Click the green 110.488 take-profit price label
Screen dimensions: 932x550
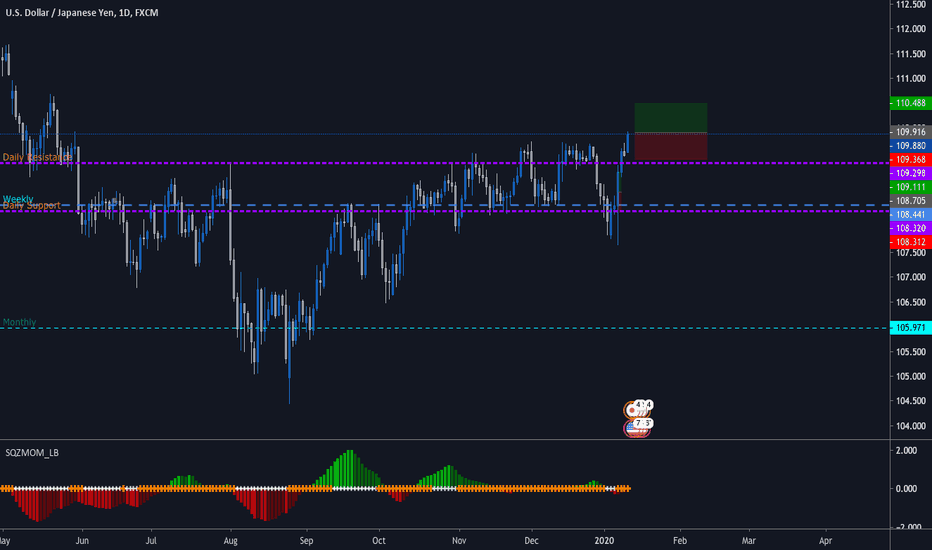click(909, 103)
